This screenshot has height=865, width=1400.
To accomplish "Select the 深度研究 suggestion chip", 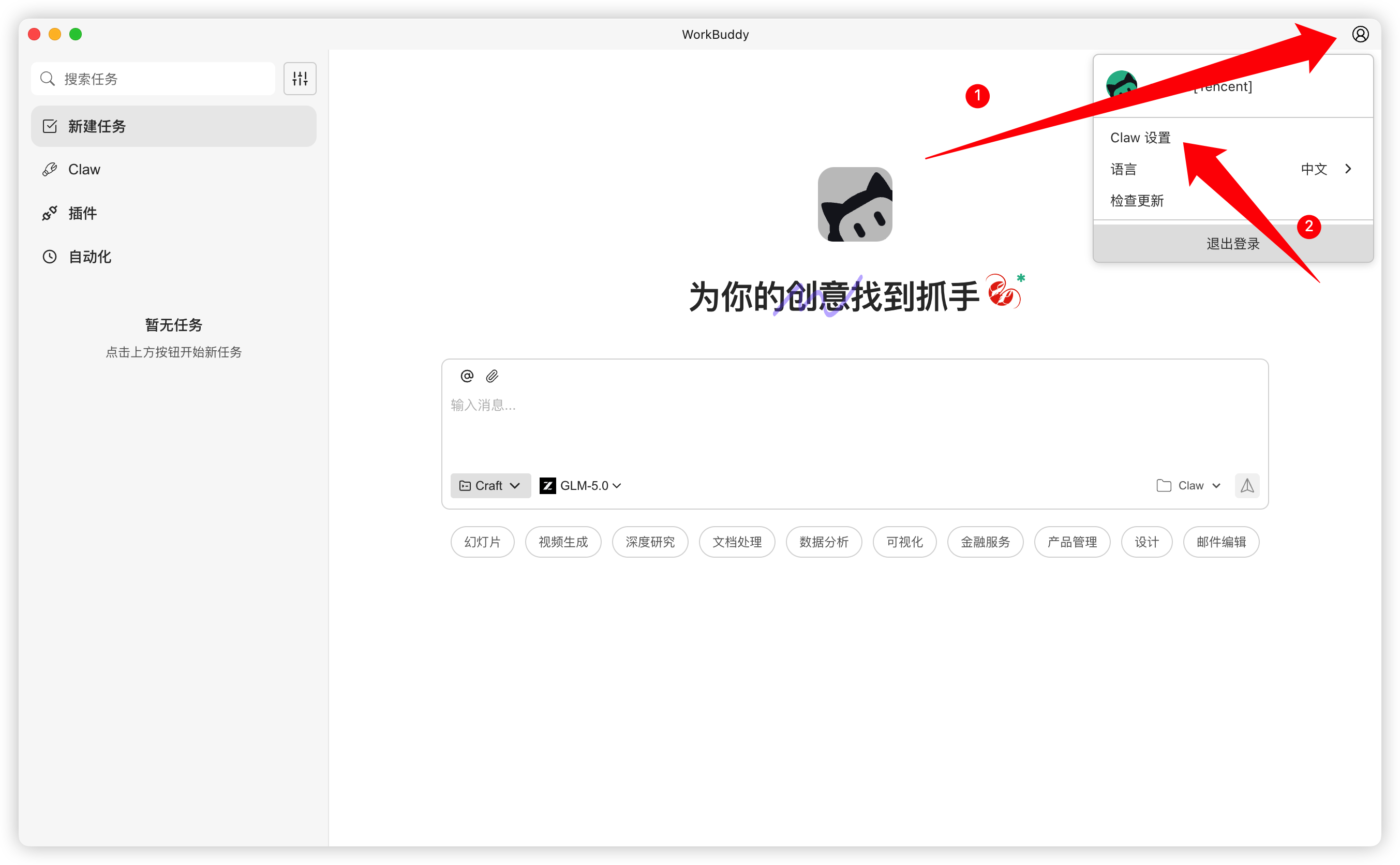I will coord(650,542).
